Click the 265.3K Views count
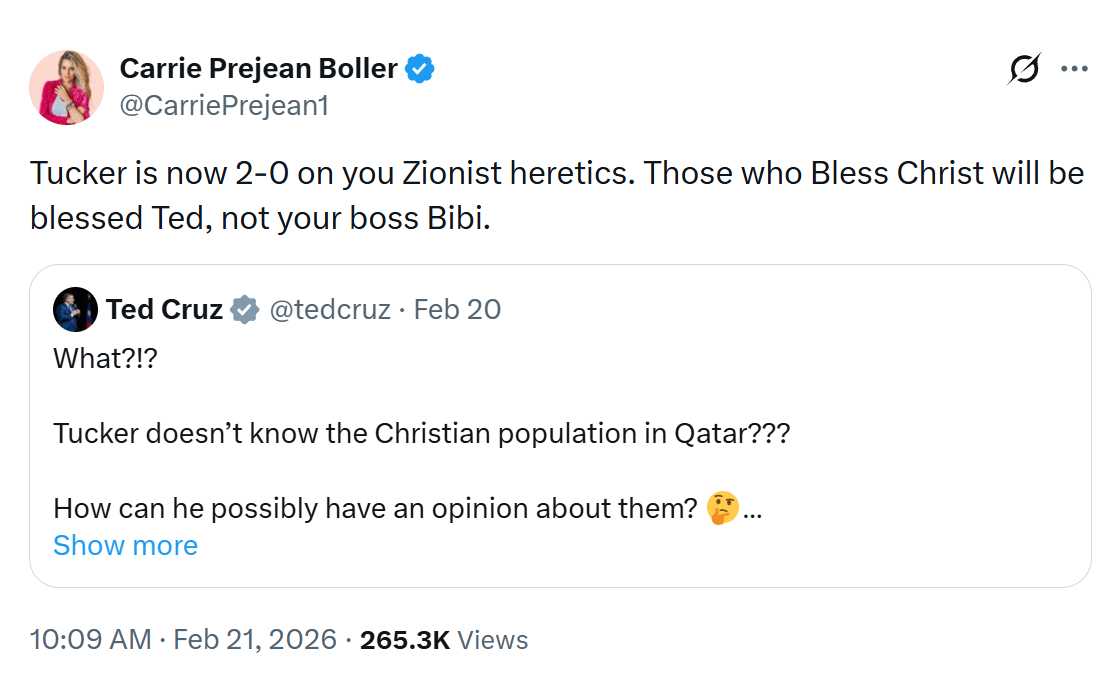 [x=443, y=640]
